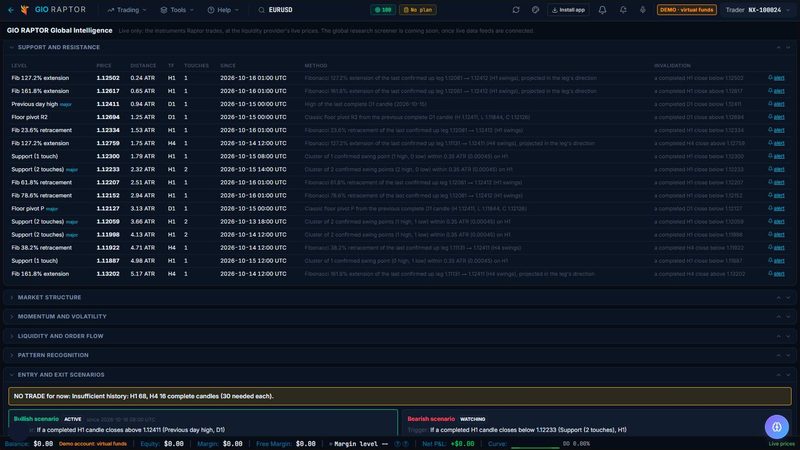
Task: Move Pattern Recognition section up
Action: tap(779, 355)
